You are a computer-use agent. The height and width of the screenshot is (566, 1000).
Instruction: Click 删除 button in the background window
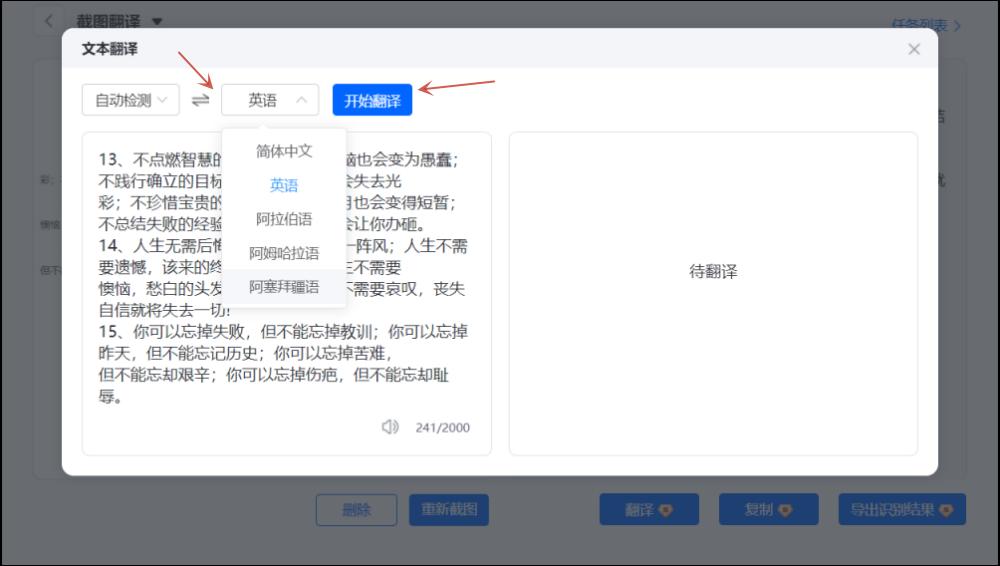[x=357, y=509]
